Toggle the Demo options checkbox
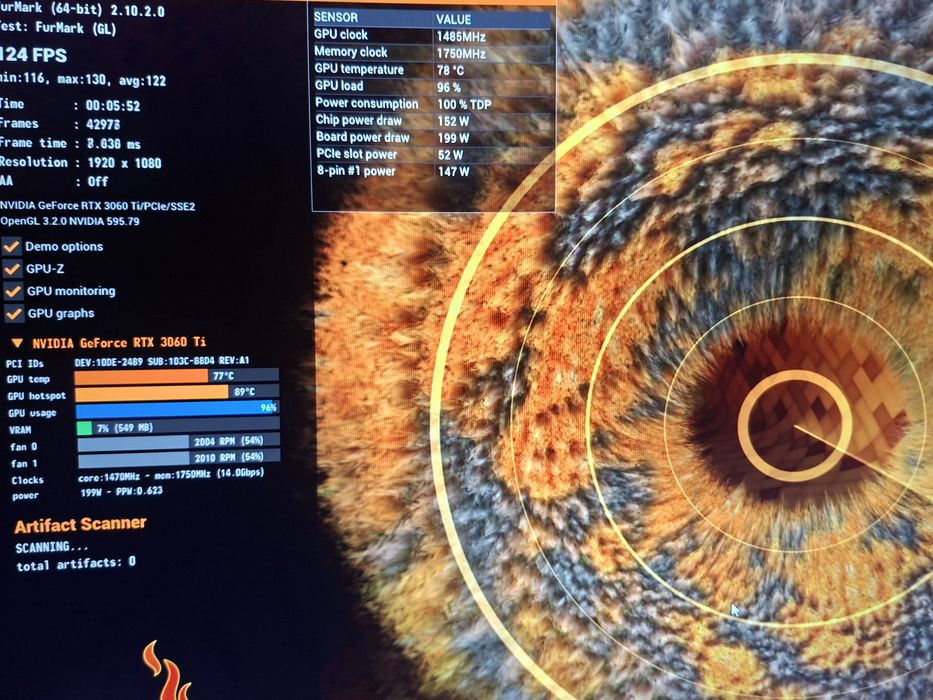Viewport: 933px width, 700px height. pyautogui.click(x=11, y=246)
